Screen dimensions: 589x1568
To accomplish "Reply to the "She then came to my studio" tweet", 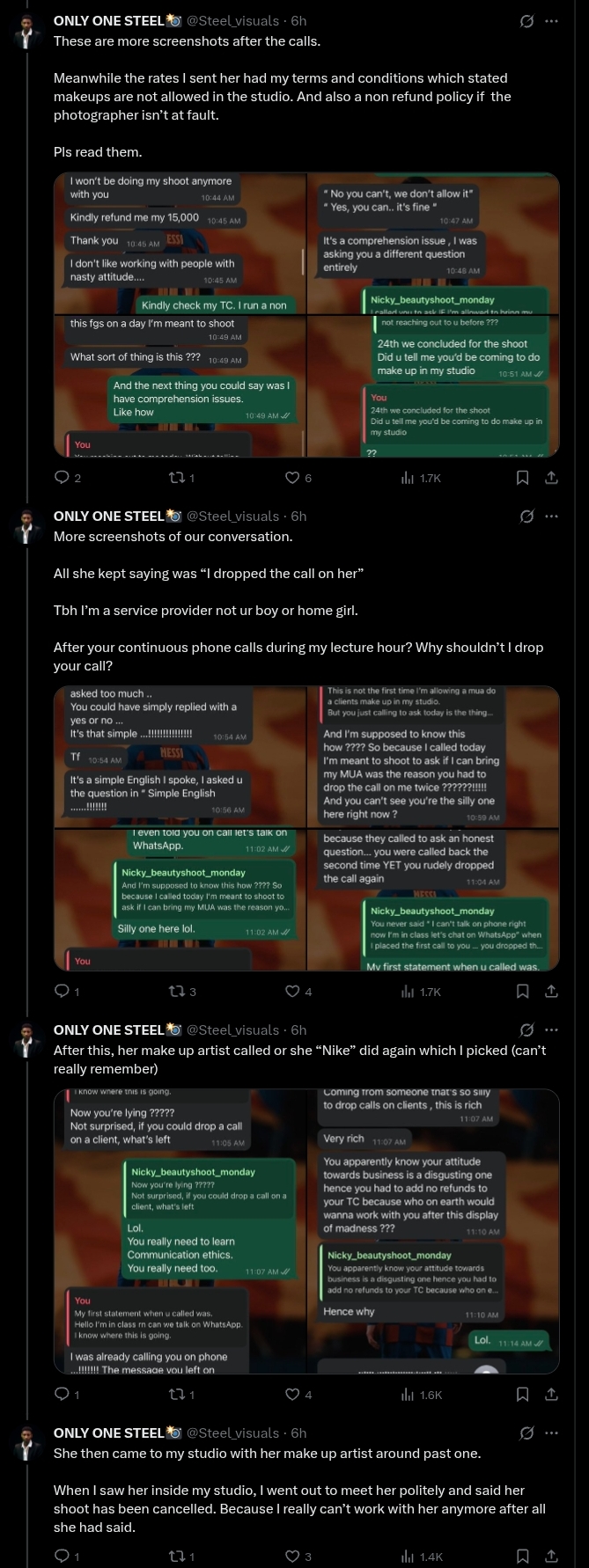I will point(63,1557).
